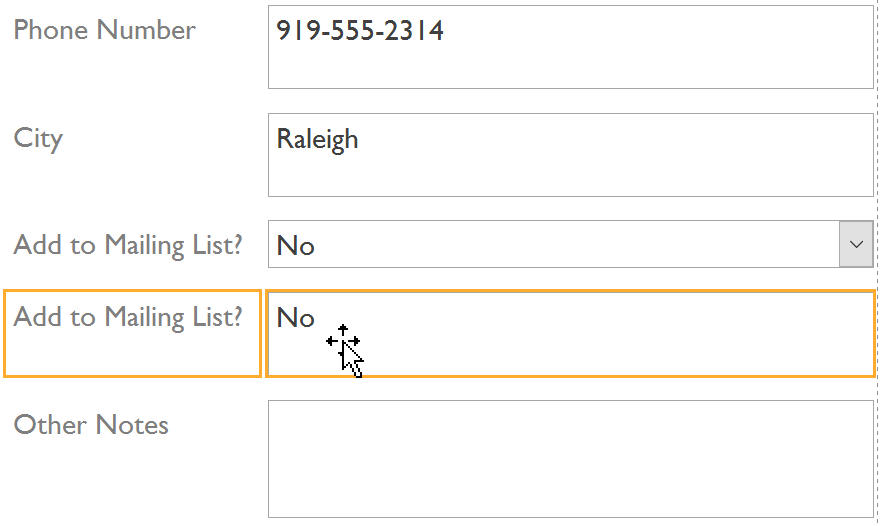
Task: Click the word Phone in the Phone Number label
Action: point(48,30)
